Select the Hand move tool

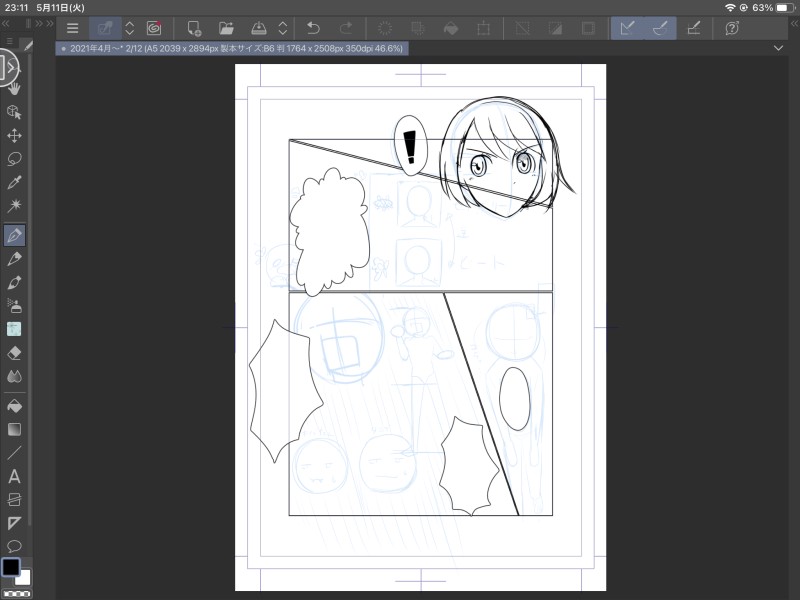pyautogui.click(x=14, y=89)
